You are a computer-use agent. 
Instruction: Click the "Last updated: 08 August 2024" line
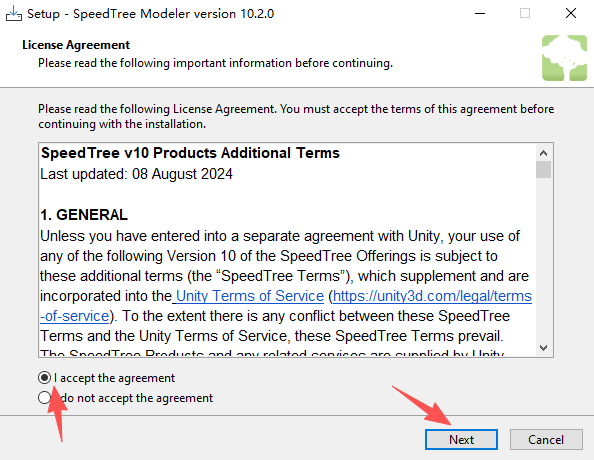click(x=136, y=174)
